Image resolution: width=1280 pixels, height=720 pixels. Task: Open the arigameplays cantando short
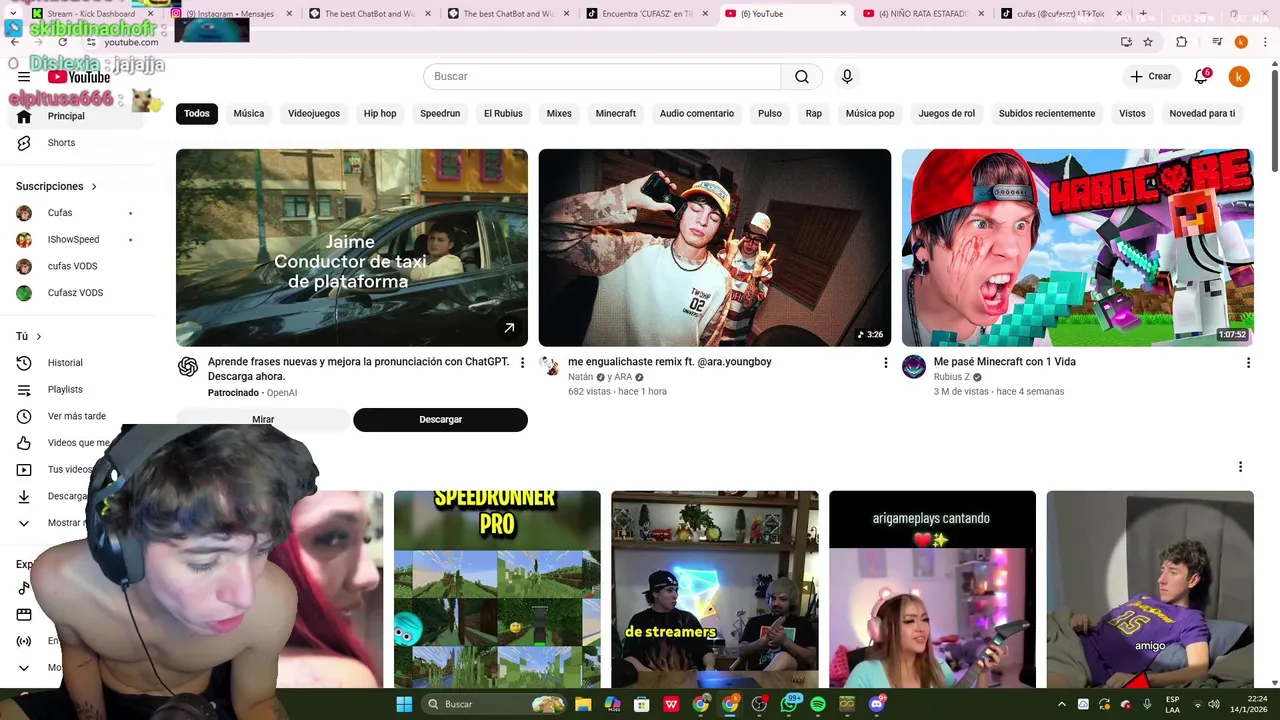pos(932,589)
